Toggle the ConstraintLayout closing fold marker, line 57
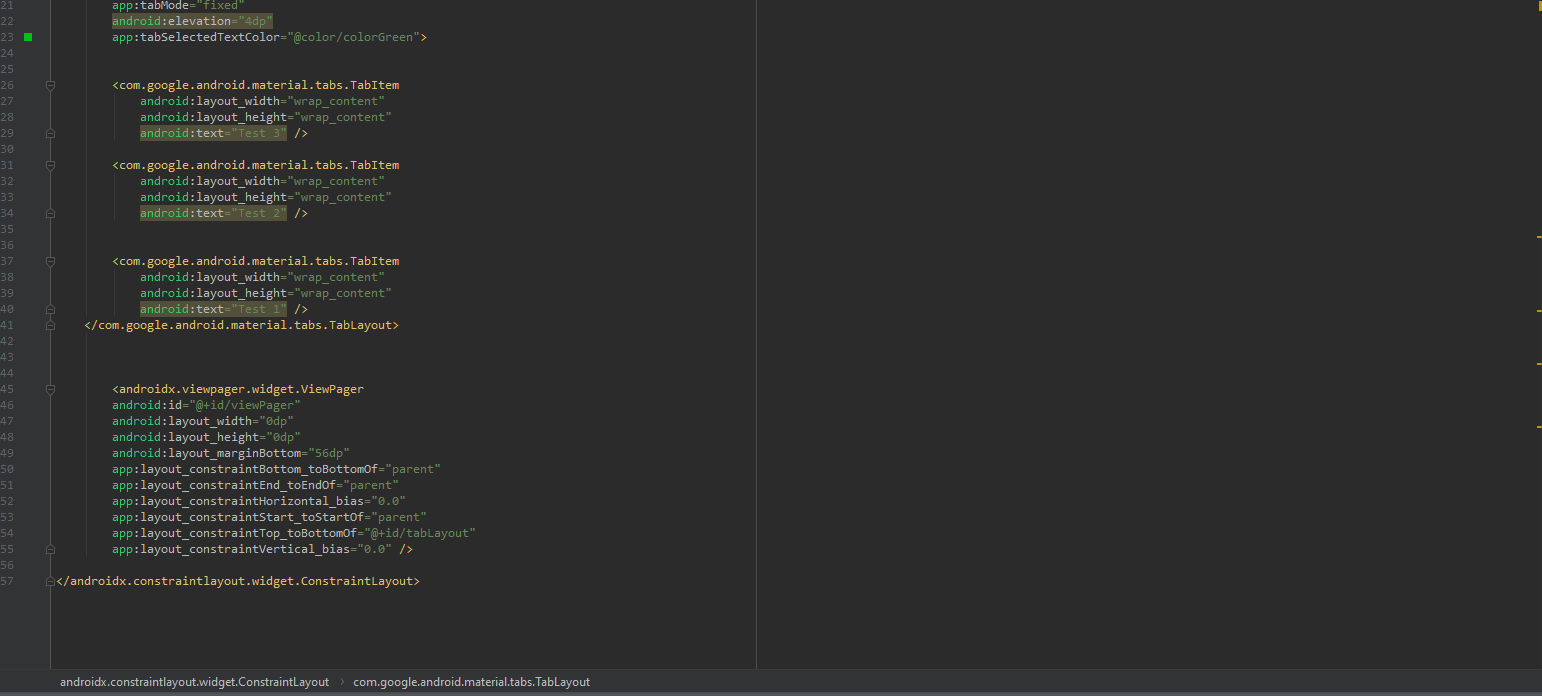 50,581
